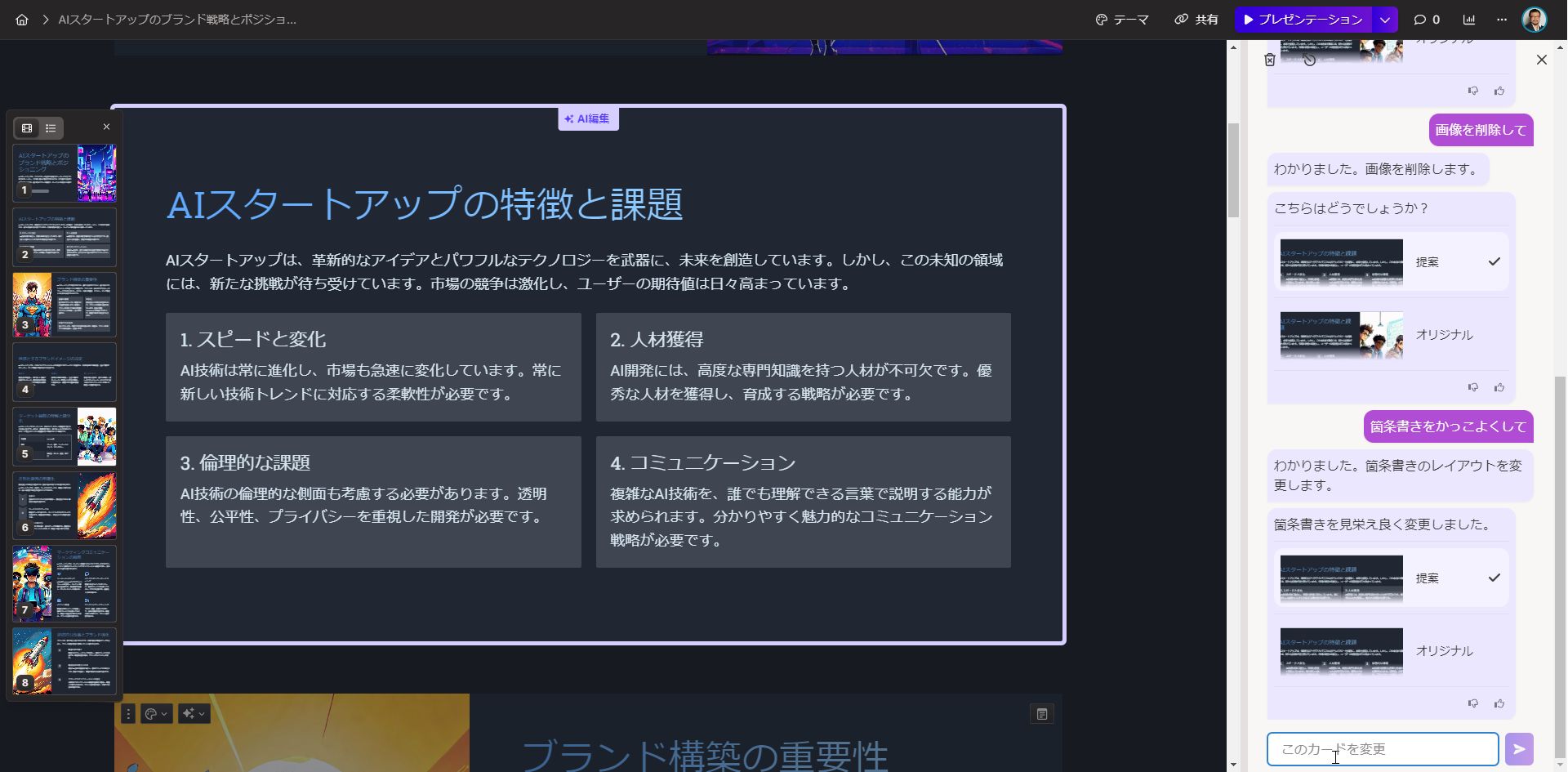Navigate home using the house icon
The width and height of the screenshot is (1568, 772).
21,19
